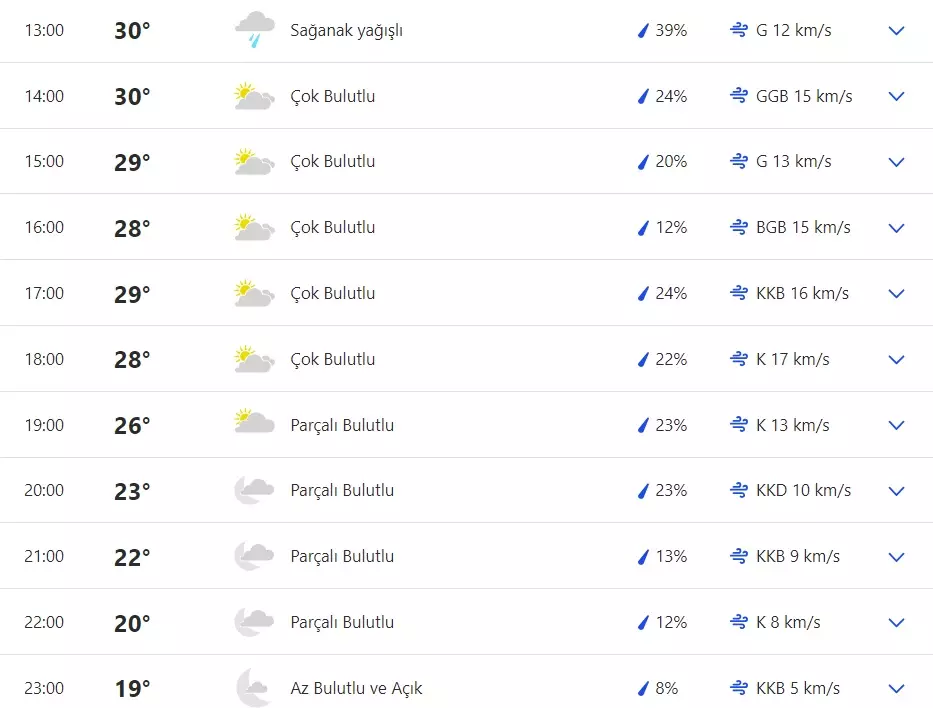This screenshot has height=708, width=933.
Task: Click the moon cloud icon at 20:00
Action: tap(254, 490)
